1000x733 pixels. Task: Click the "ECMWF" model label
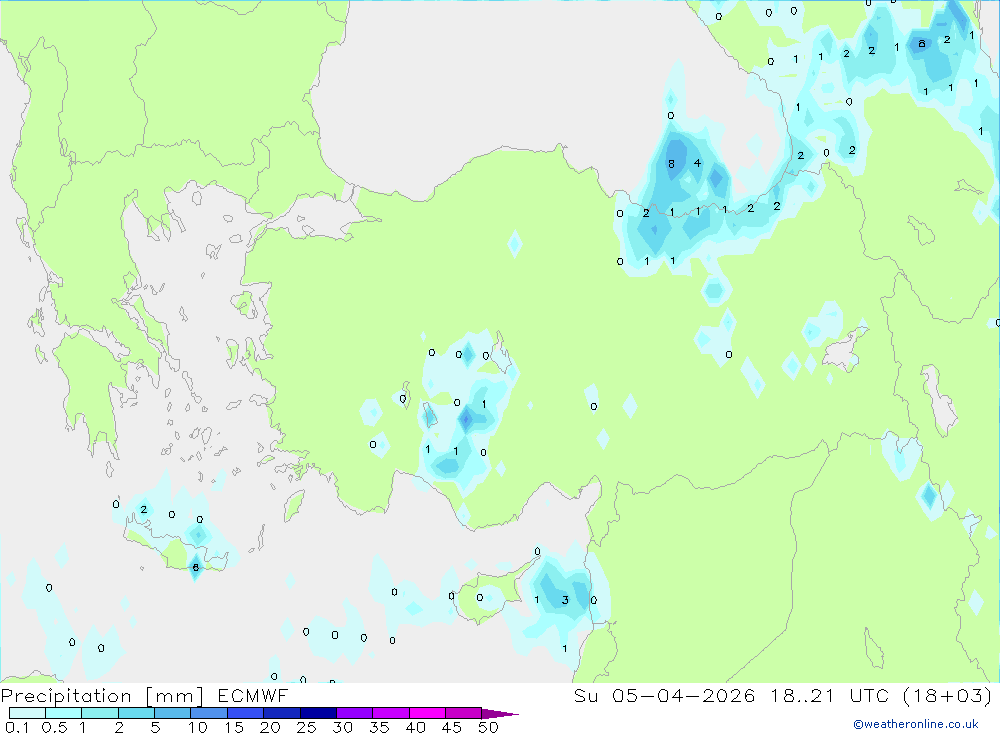[253, 695]
